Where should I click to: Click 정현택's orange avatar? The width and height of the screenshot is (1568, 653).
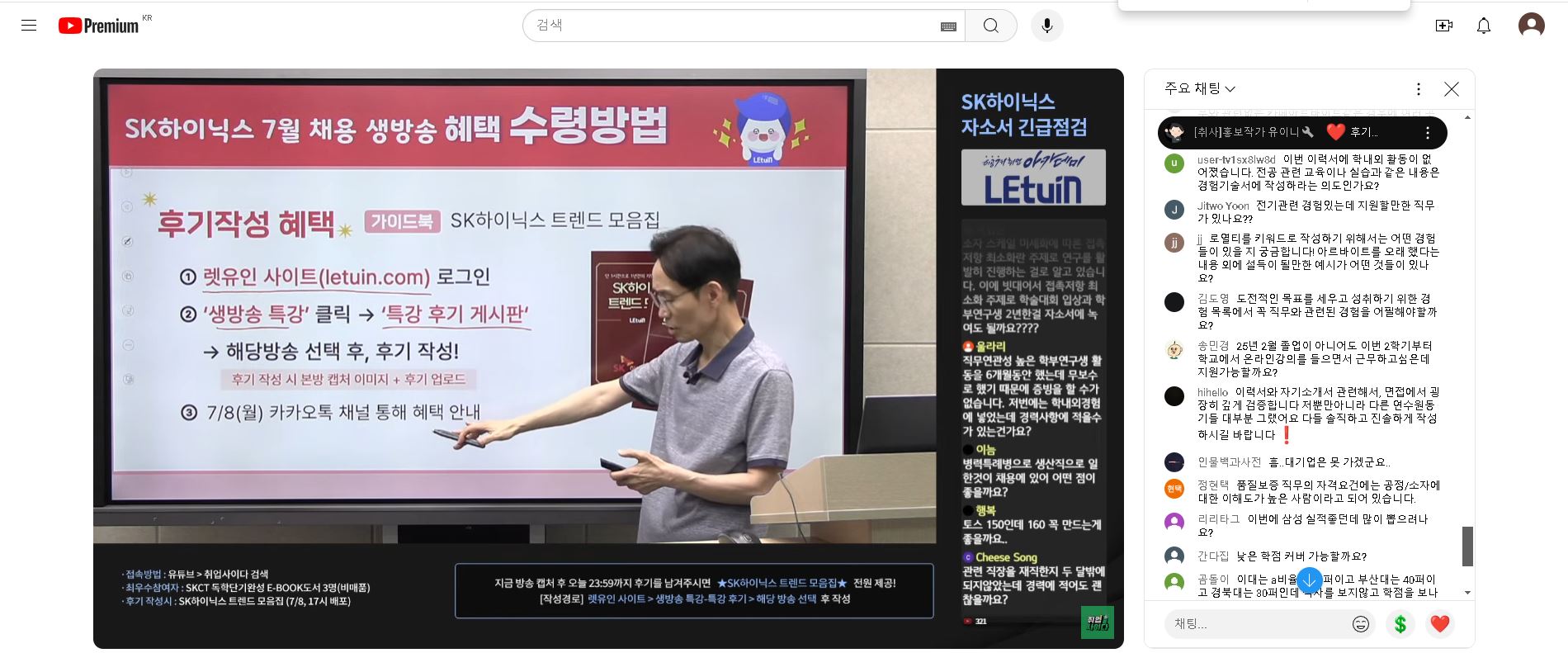(1174, 489)
